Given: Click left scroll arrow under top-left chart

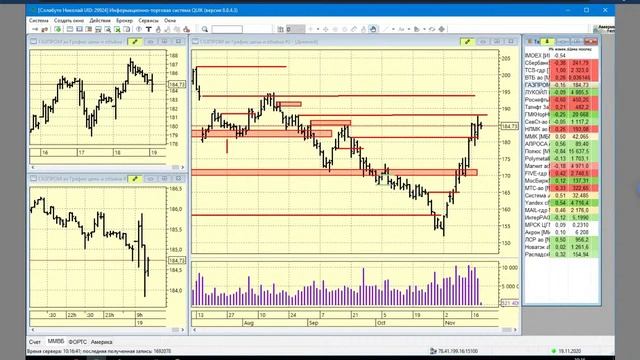Looking at the screenshot, I should (33, 167).
